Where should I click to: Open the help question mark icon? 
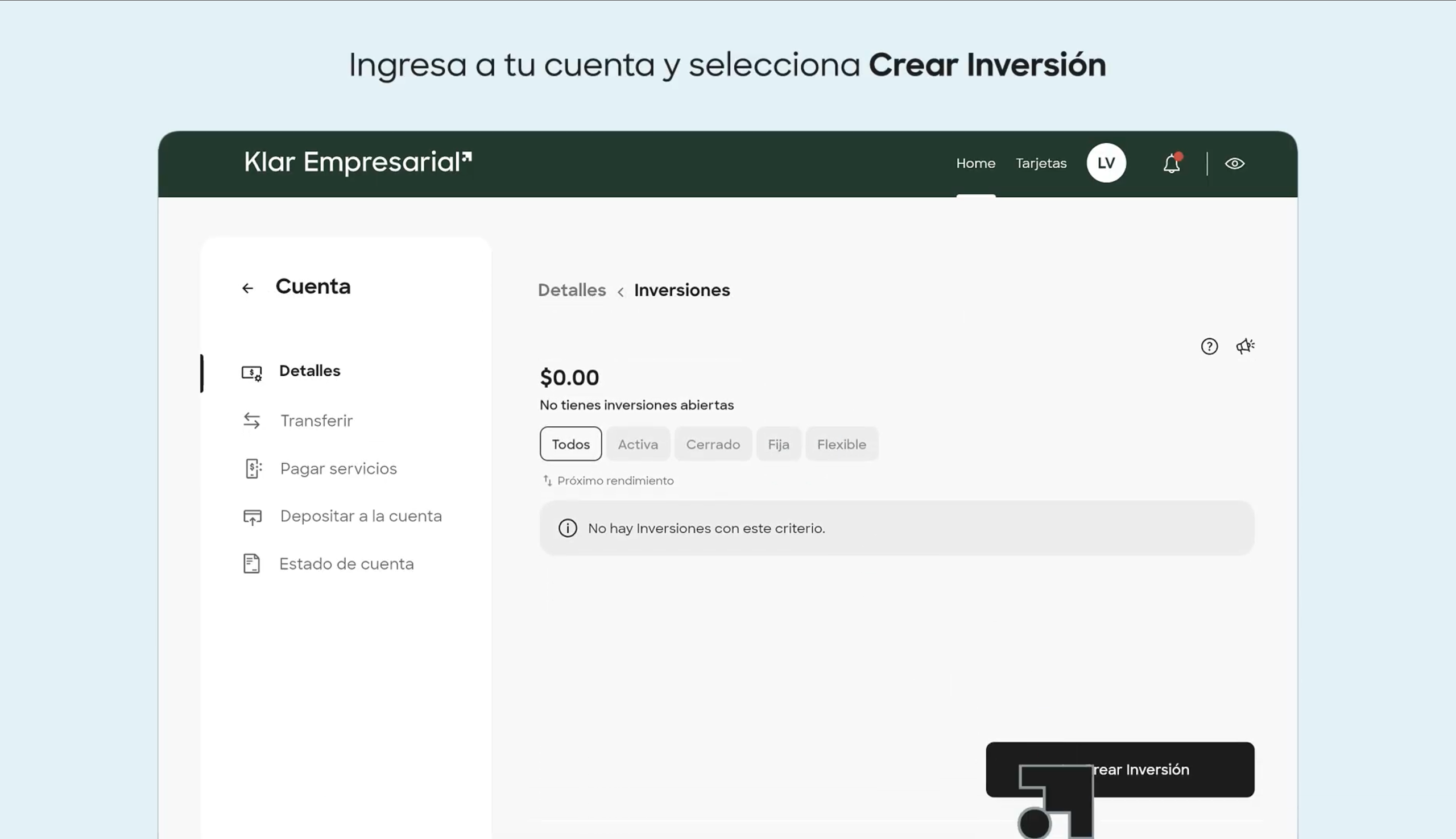[x=1209, y=346]
